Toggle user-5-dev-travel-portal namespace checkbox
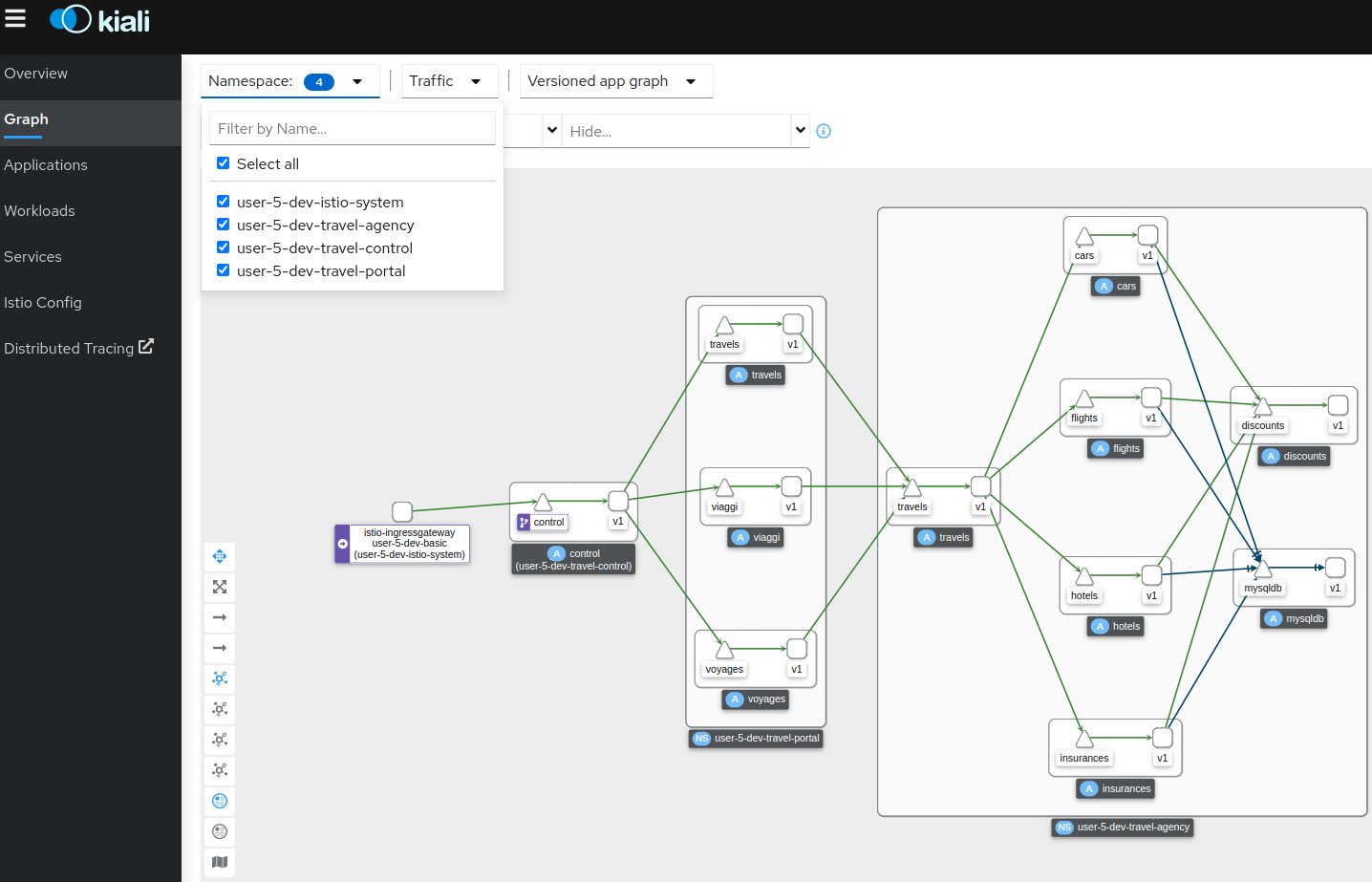The width and height of the screenshot is (1372, 882). pos(224,270)
